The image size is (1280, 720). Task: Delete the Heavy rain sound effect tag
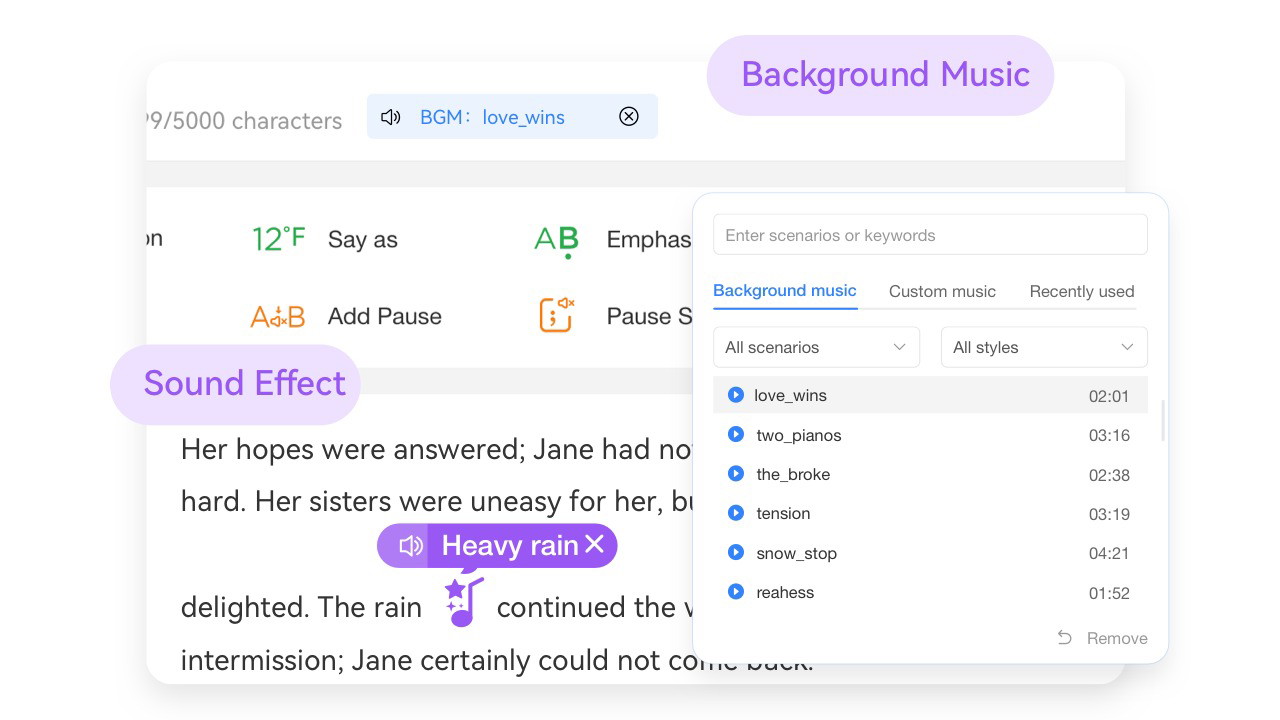point(595,545)
